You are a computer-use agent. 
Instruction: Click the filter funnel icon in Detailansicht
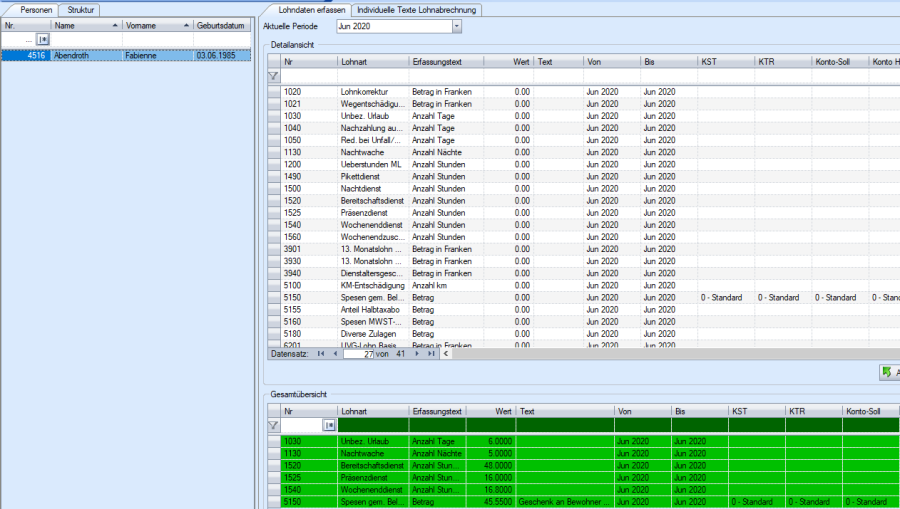coord(273,76)
